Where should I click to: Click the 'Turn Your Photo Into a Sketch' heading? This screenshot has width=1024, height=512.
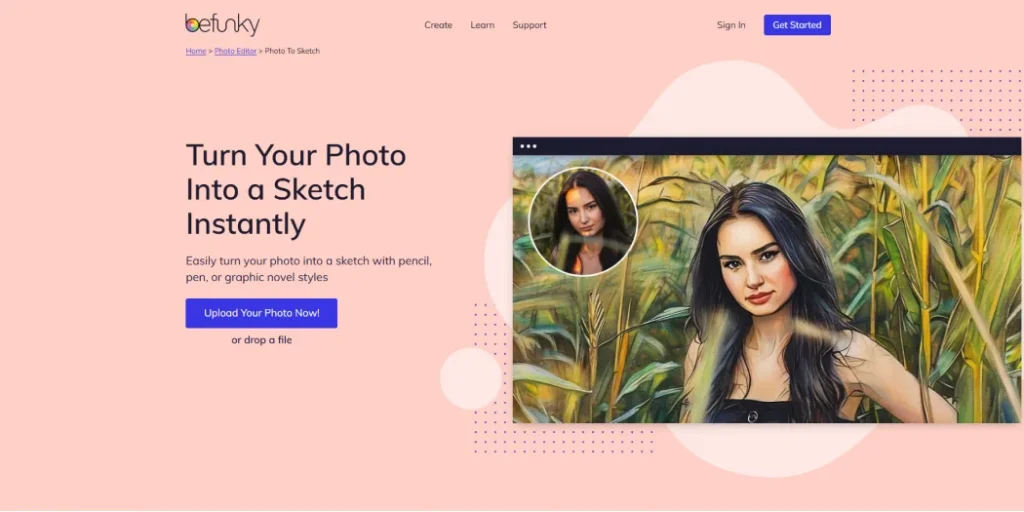[x=296, y=189]
